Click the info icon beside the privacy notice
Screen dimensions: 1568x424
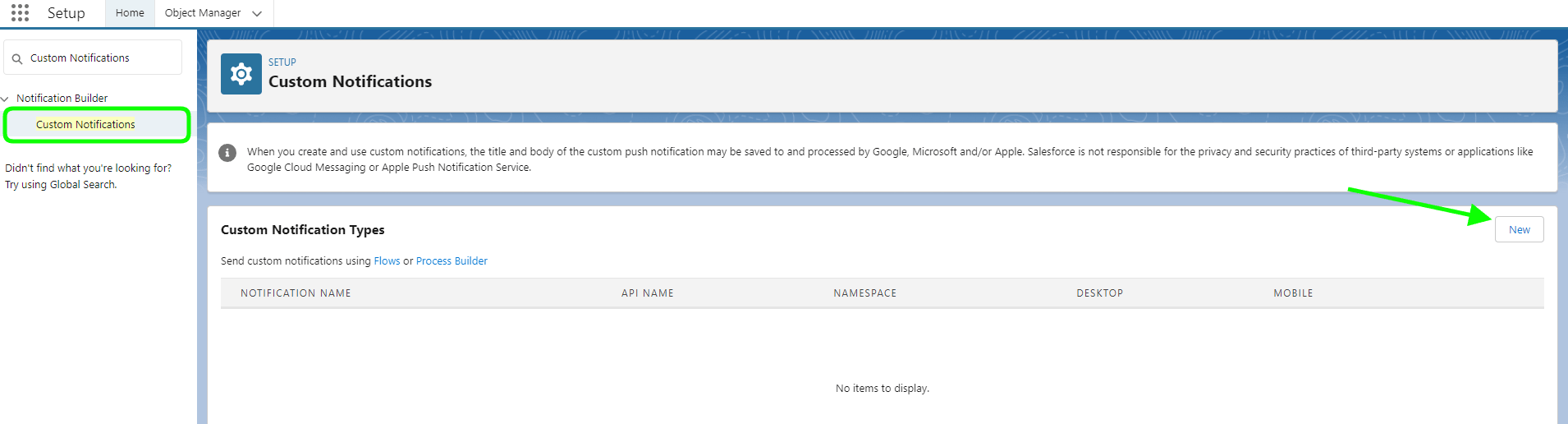[227, 153]
